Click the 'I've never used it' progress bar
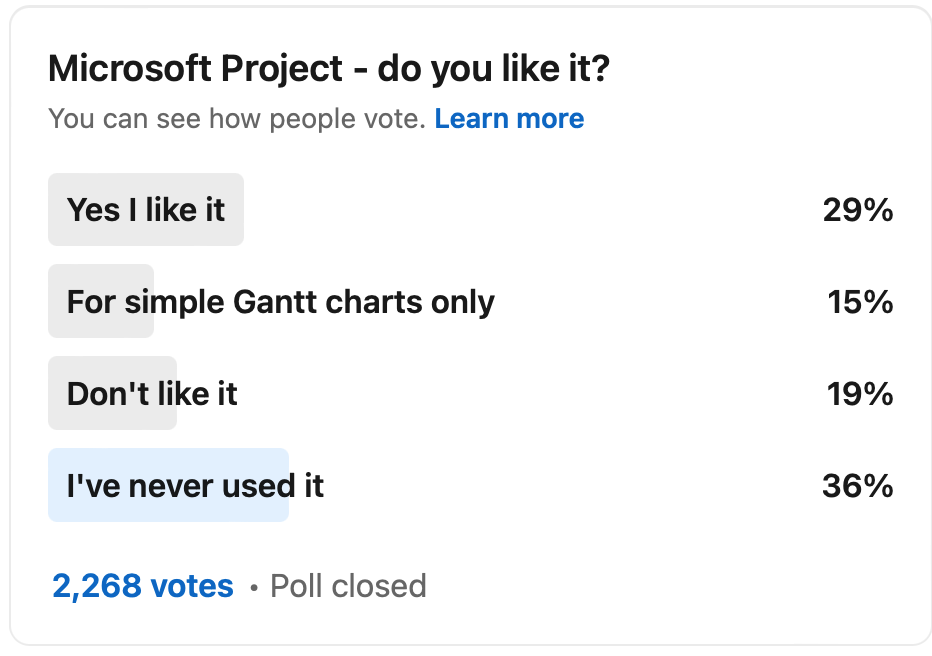932x656 pixels. click(x=168, y=485)
